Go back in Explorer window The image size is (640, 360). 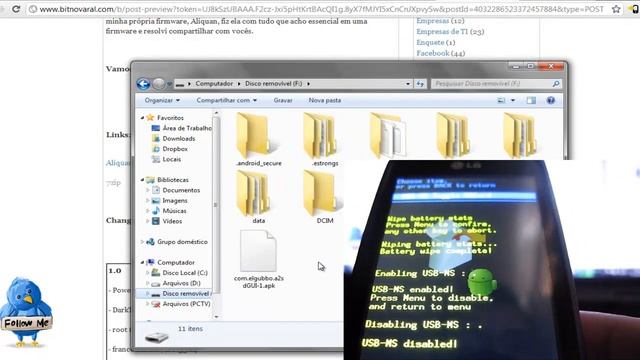point(143,84)
